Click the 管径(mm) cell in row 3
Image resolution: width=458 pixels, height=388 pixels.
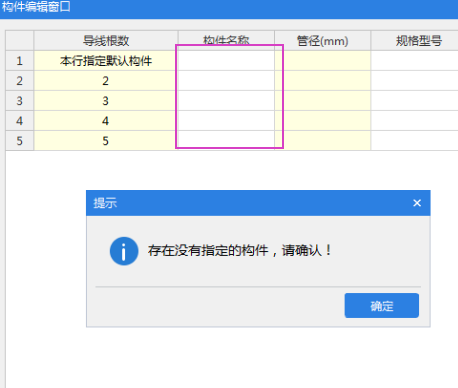322,101
